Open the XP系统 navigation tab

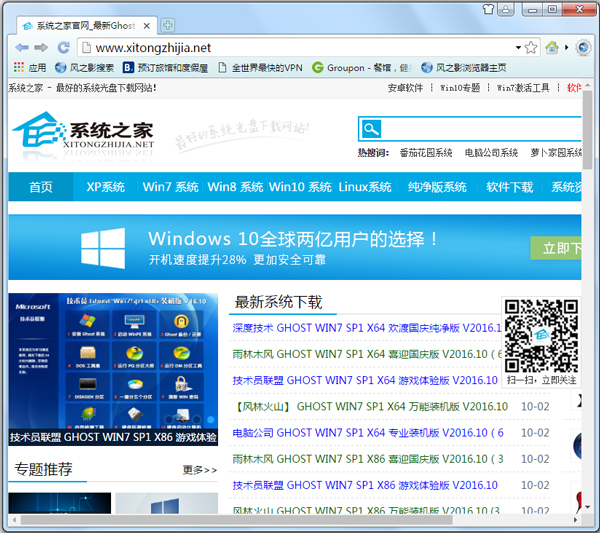coord(105,187)
